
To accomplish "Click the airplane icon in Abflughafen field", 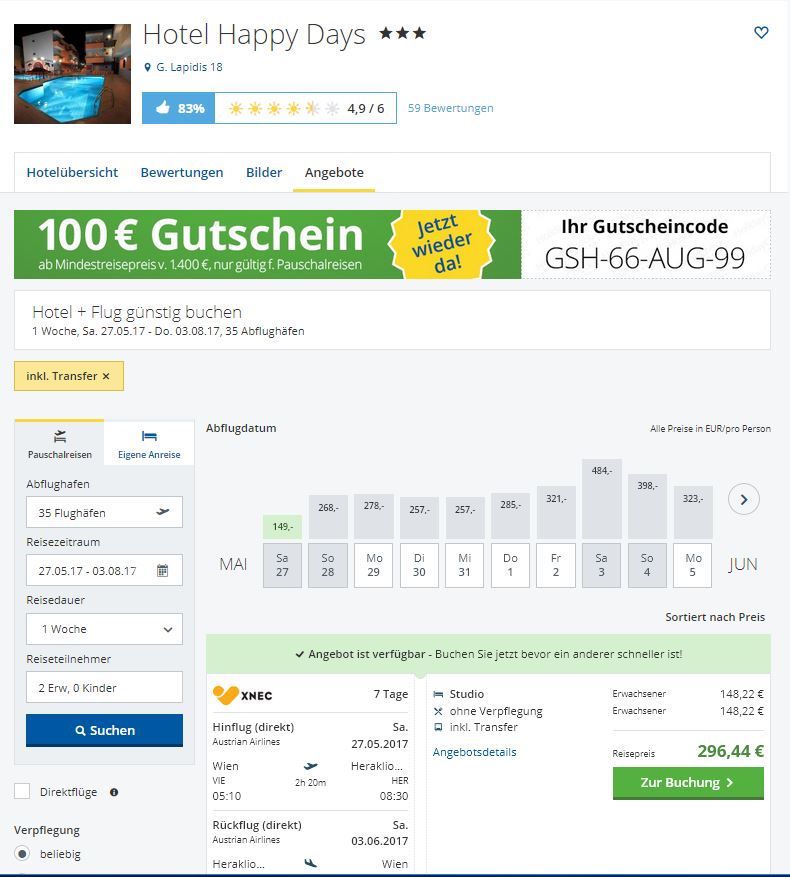I will (x=163, y=512).
